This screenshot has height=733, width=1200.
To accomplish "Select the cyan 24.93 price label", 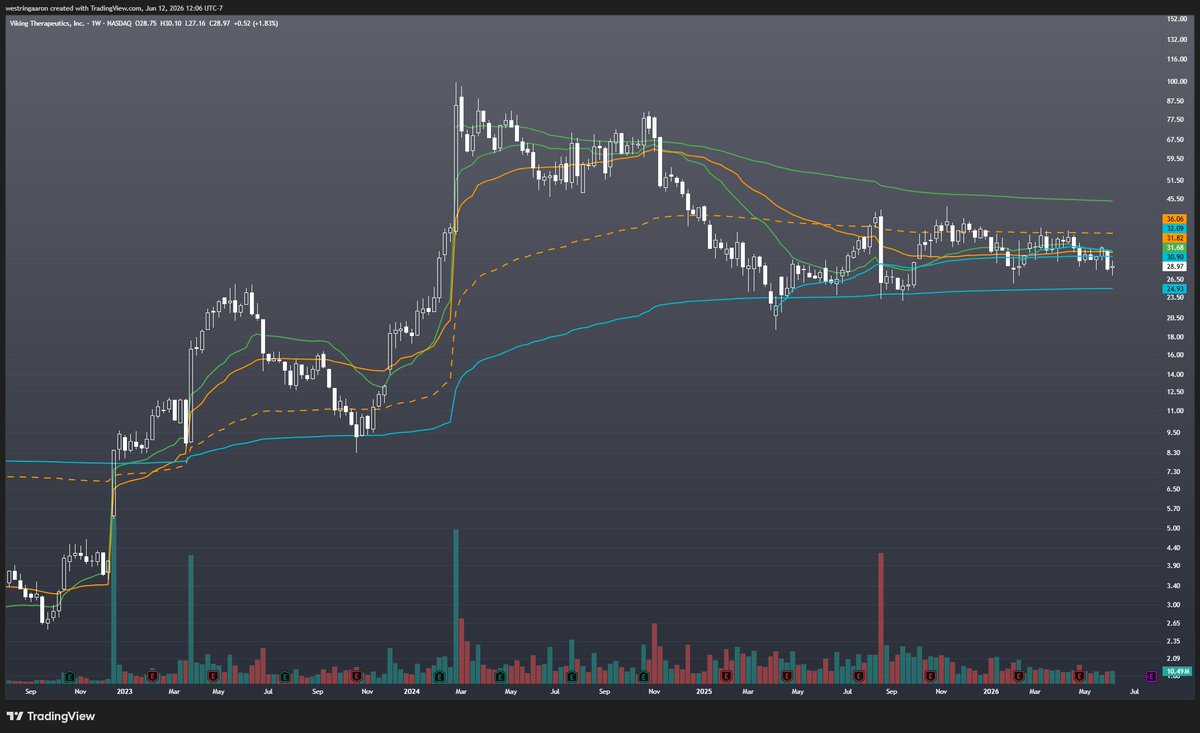I will (1175, 289).
